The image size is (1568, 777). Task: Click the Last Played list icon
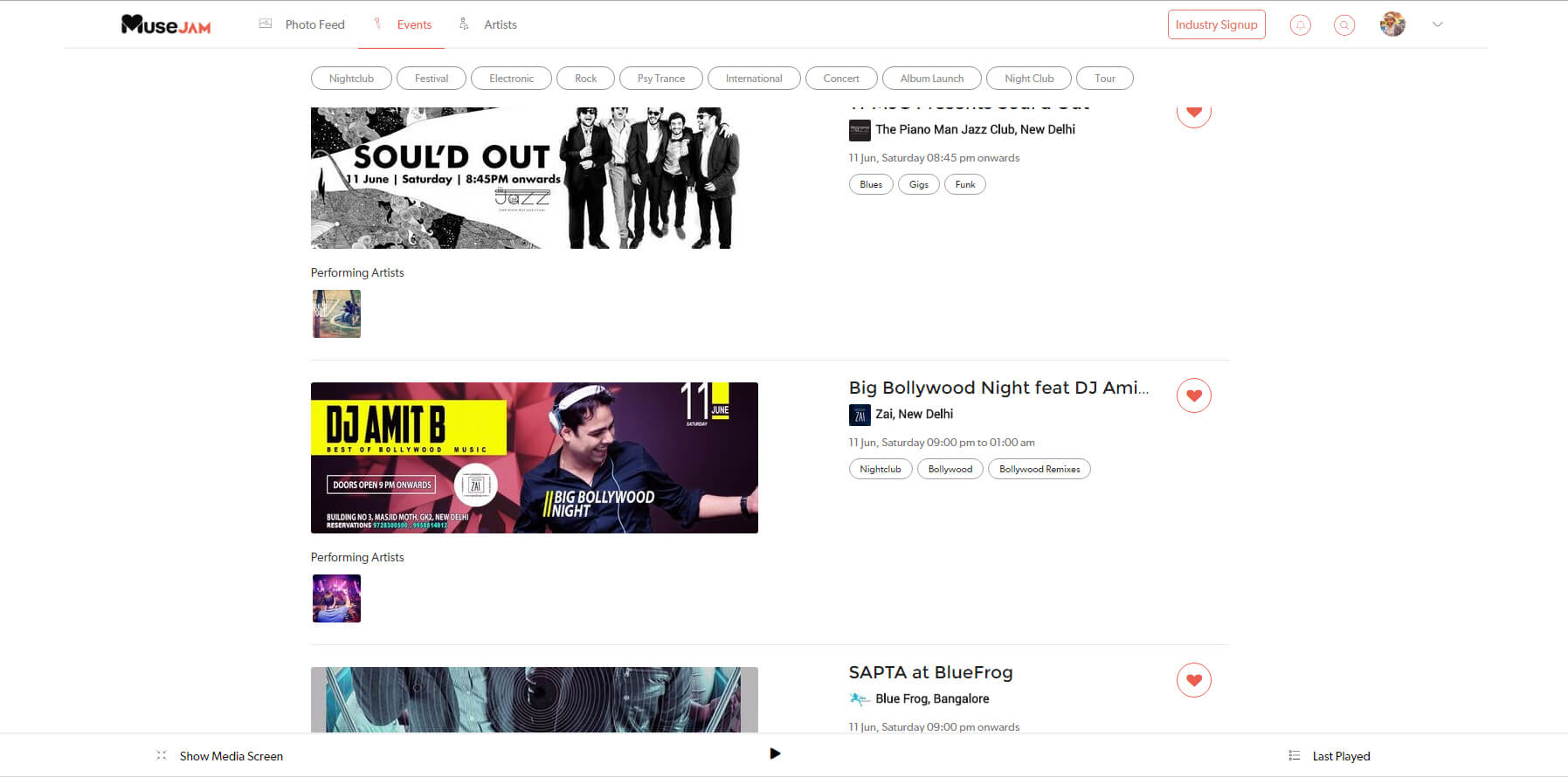coord(1295,755)
